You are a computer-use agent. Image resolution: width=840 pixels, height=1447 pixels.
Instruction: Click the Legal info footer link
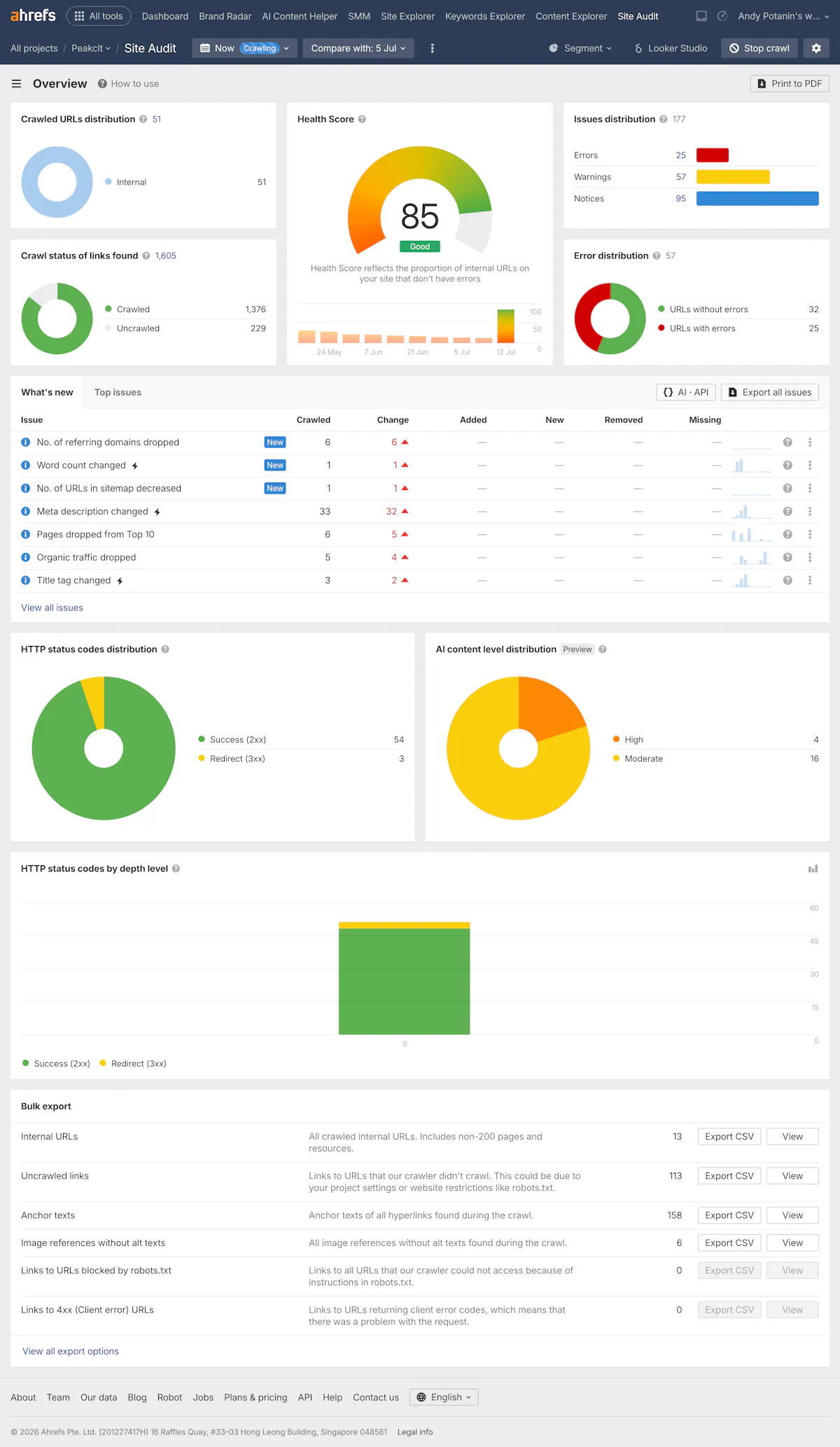[415, 1432]
